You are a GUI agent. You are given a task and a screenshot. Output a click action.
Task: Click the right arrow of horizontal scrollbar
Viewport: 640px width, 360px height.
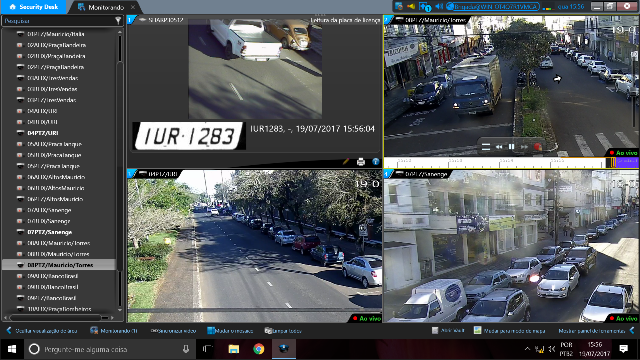112,317
